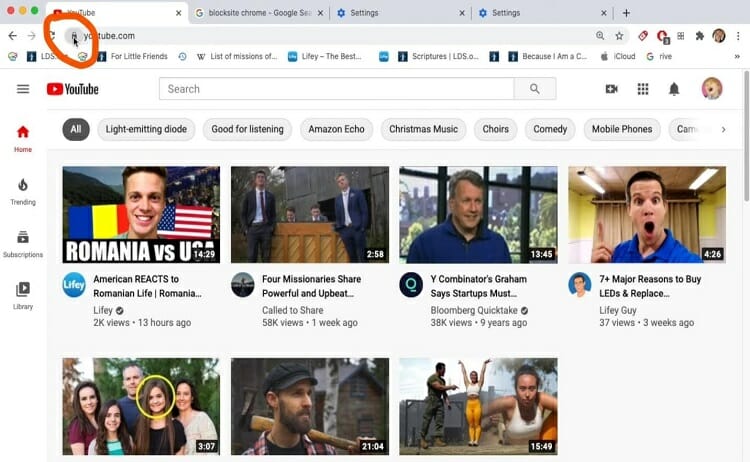Select the All filter chip
The width and height of the screenshot is (750, 462).
pyautogui.click(x=76, y=129)
